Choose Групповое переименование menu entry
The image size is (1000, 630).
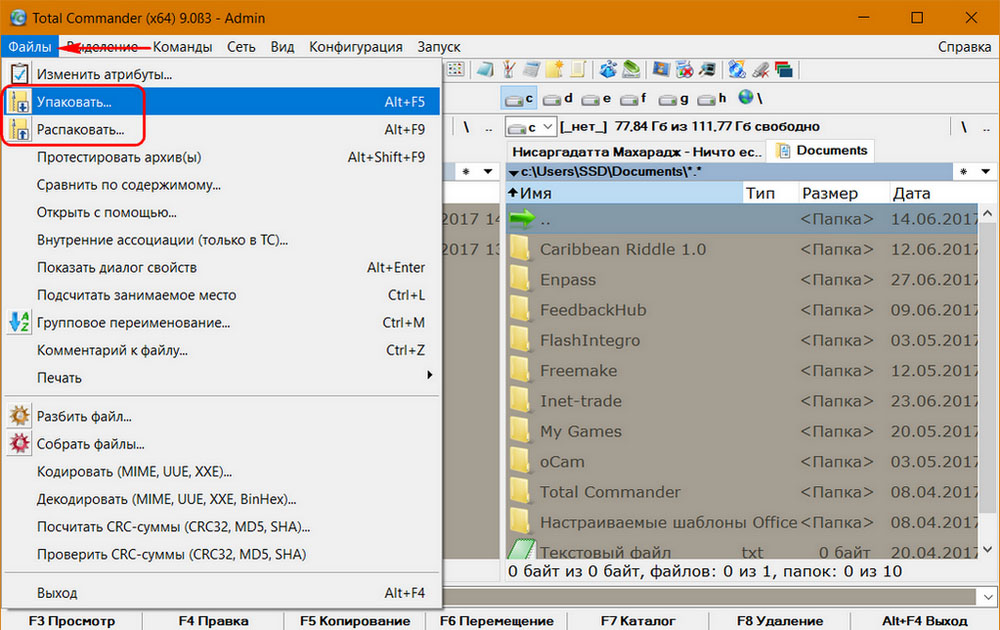pos(222,323)
